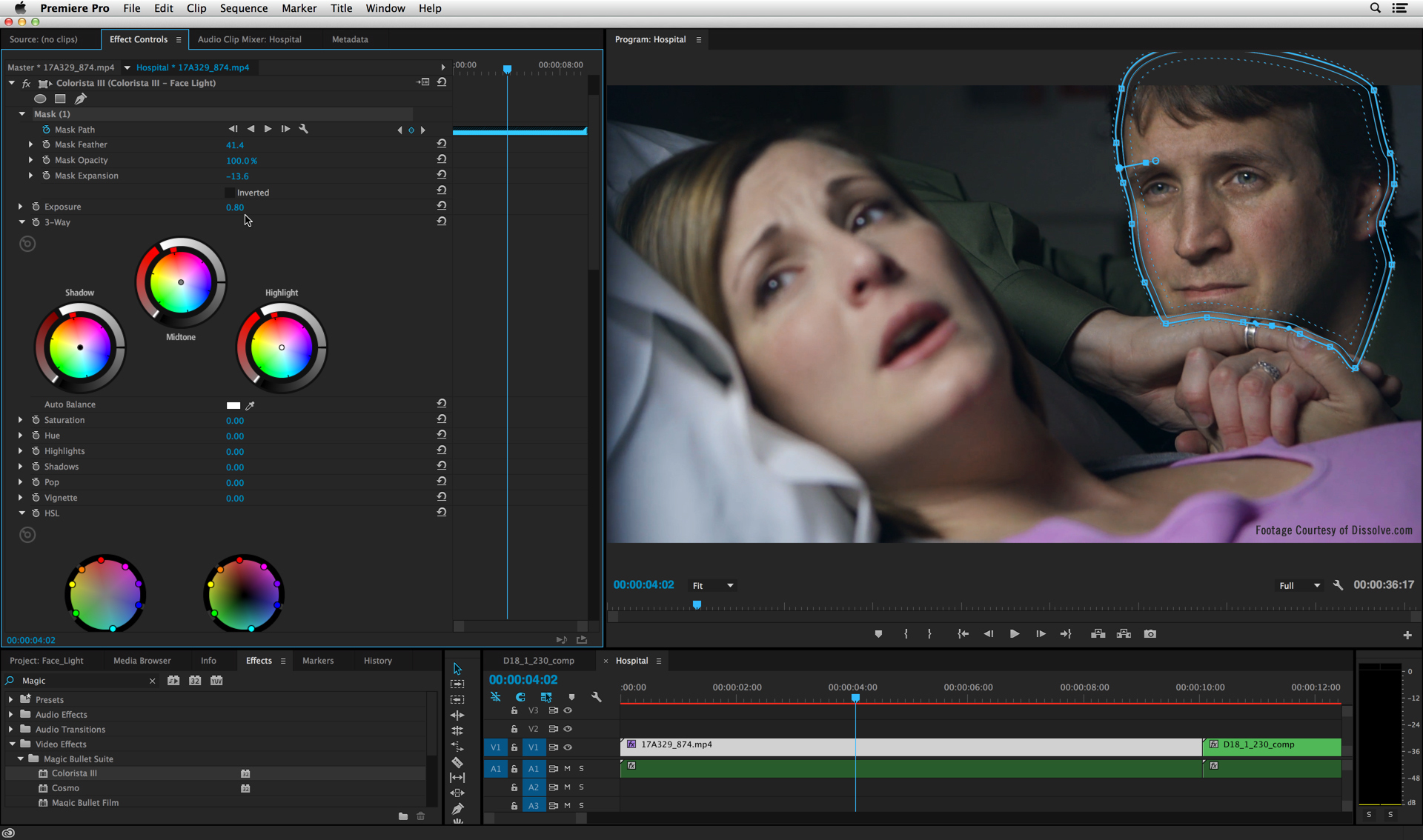Viewport: 1423px width, 840px height.
Task: Open the Fit zoom level dropdown
Action: 712,585
